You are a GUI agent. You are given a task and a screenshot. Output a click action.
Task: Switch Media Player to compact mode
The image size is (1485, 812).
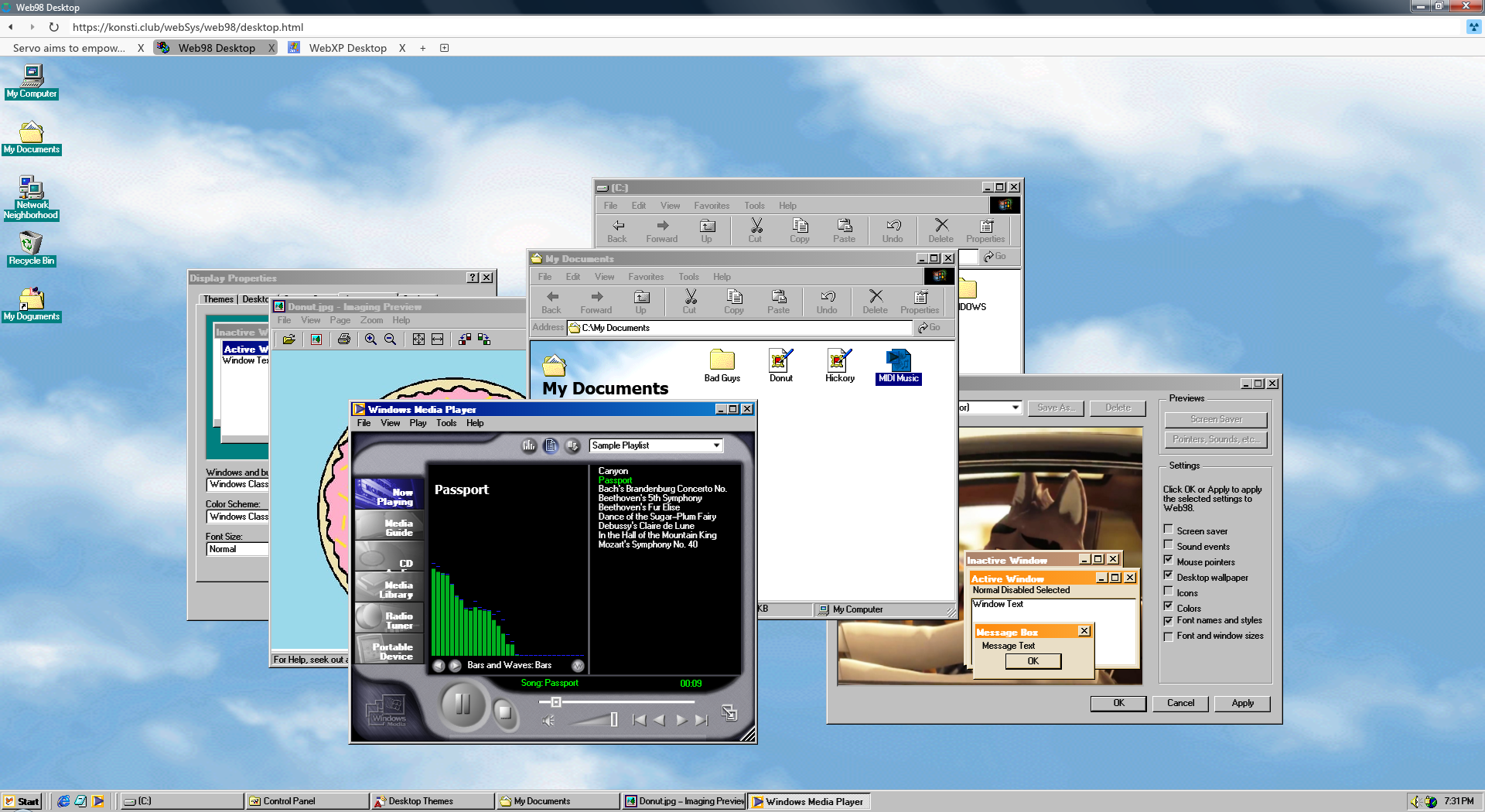[729, 712]
